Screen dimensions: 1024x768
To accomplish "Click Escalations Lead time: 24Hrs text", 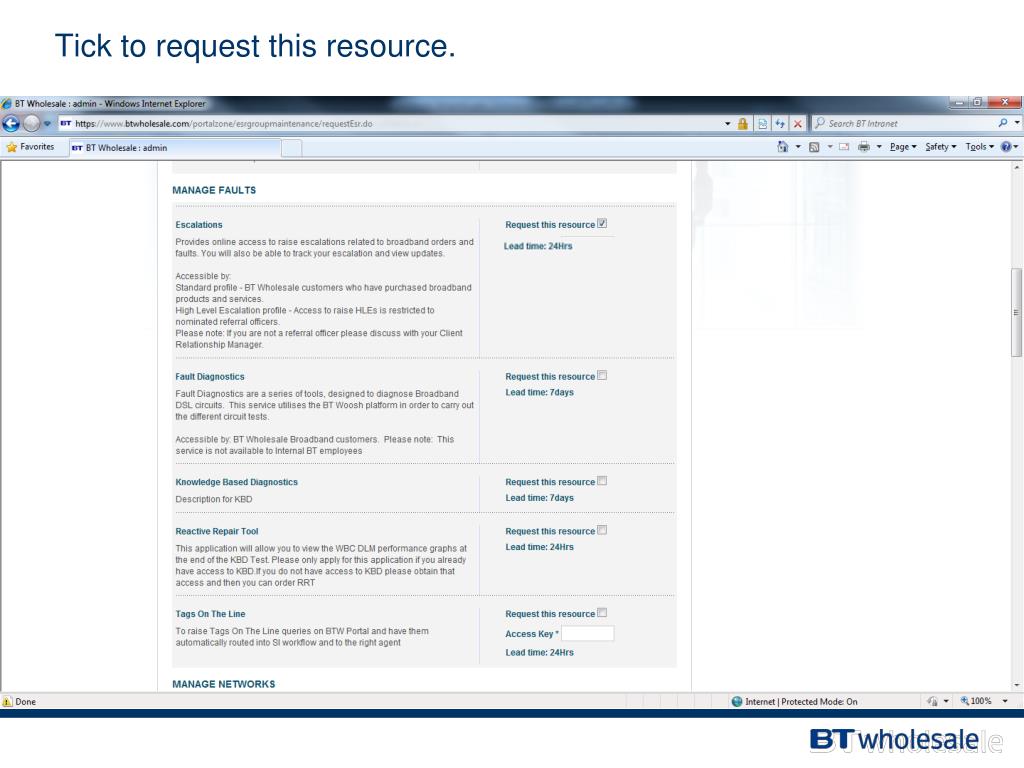I will [538, 246].
